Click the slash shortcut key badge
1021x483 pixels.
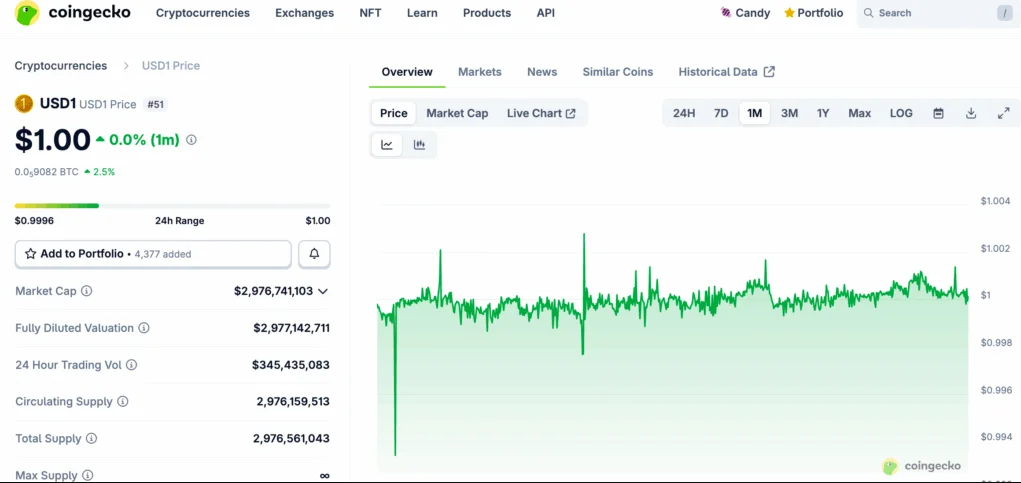click(1005, 13)
